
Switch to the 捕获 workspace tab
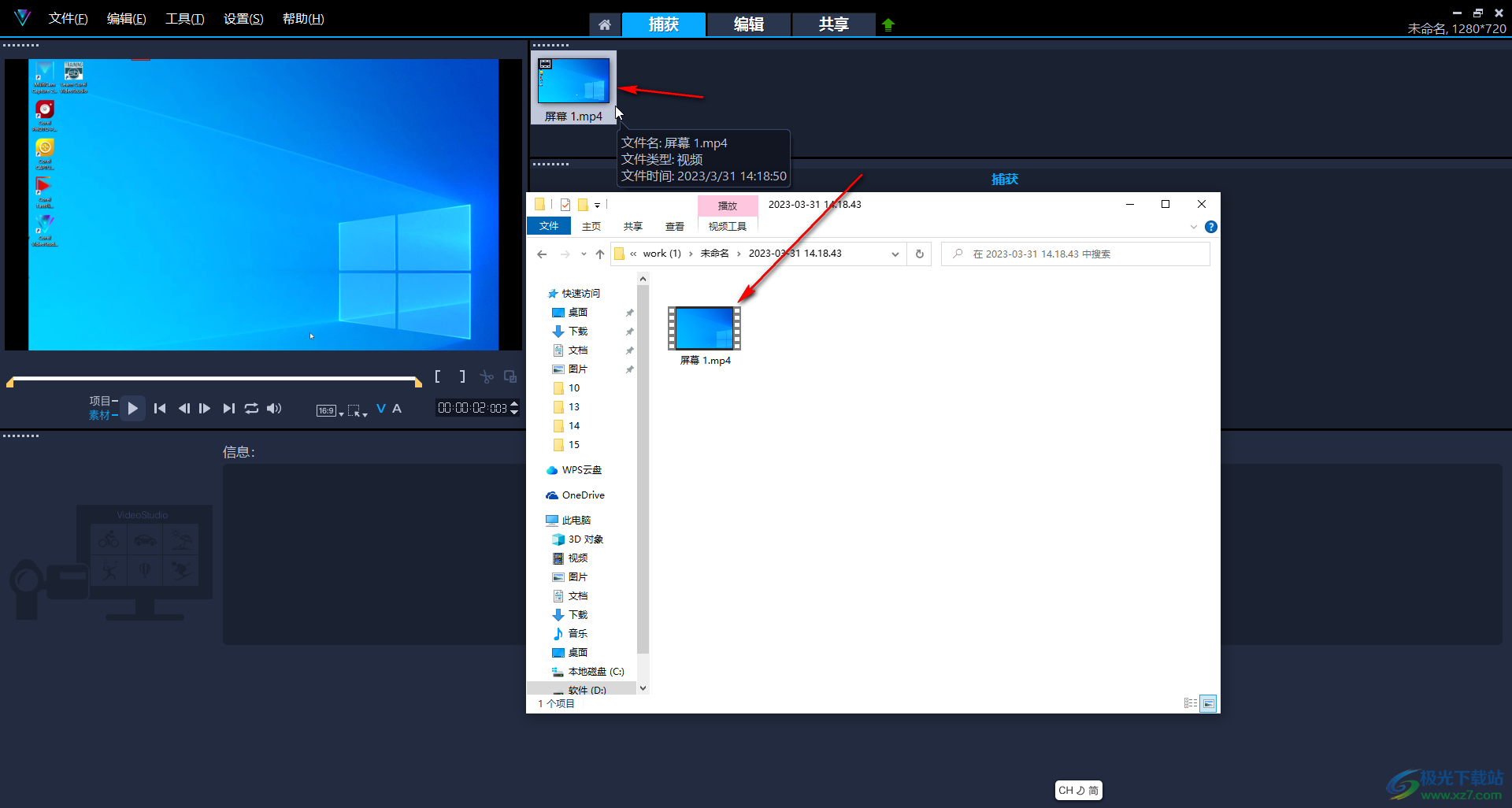point(664,24)
